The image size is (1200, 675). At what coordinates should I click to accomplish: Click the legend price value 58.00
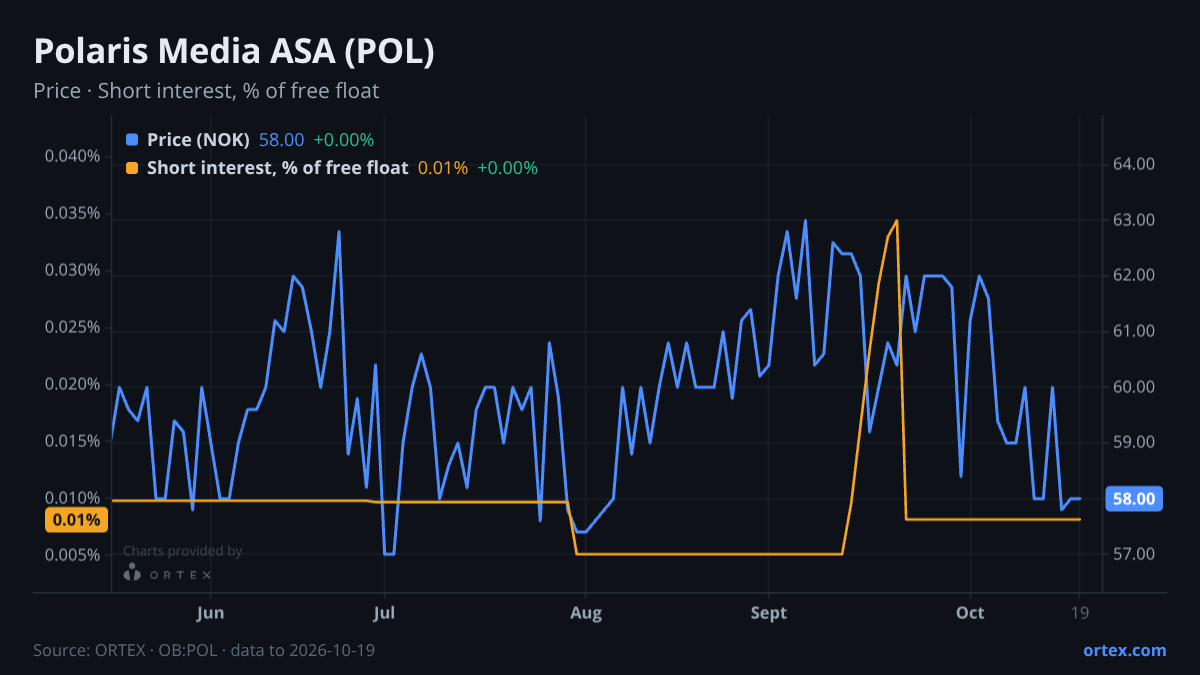coord(281,140)
